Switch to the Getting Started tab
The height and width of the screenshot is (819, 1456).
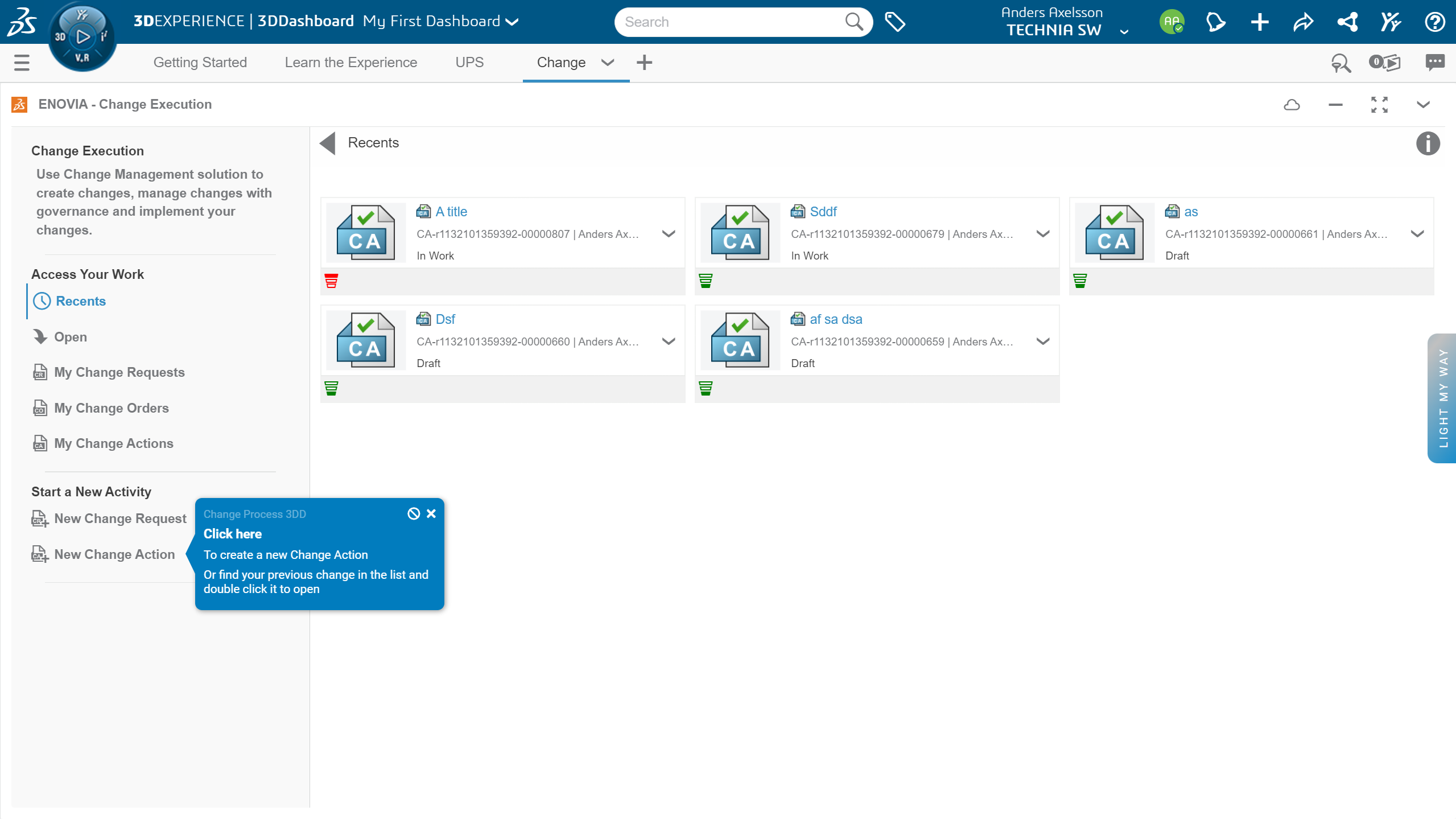(x=200, y=63)
